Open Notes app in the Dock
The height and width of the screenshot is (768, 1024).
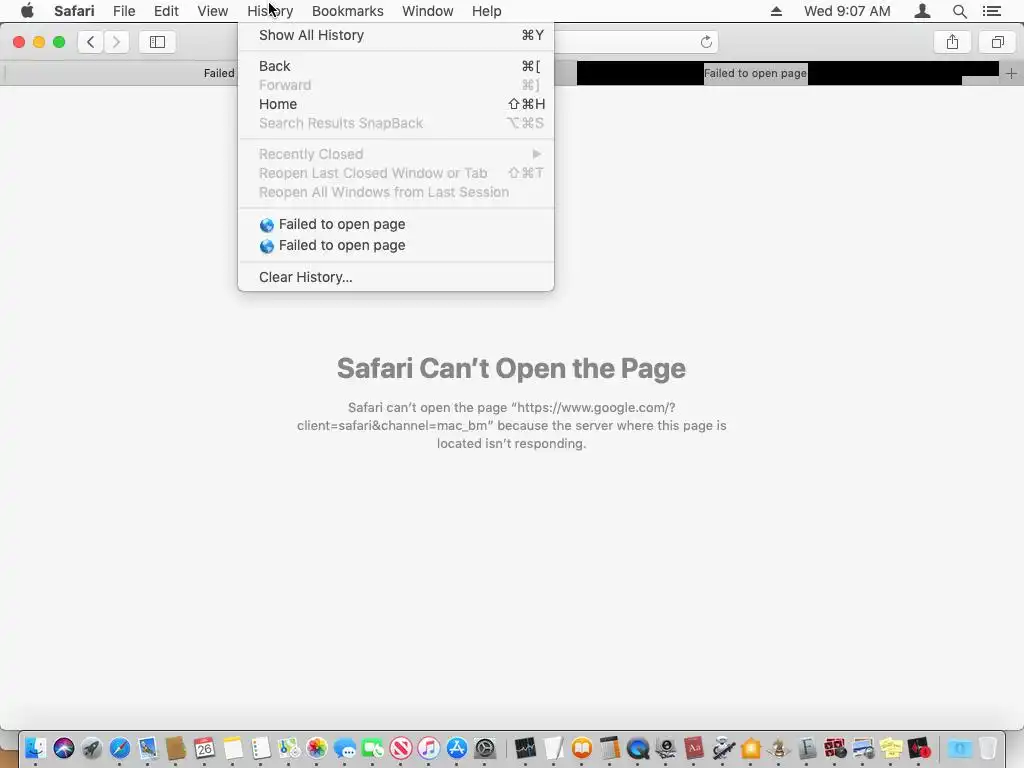[232, 748]
